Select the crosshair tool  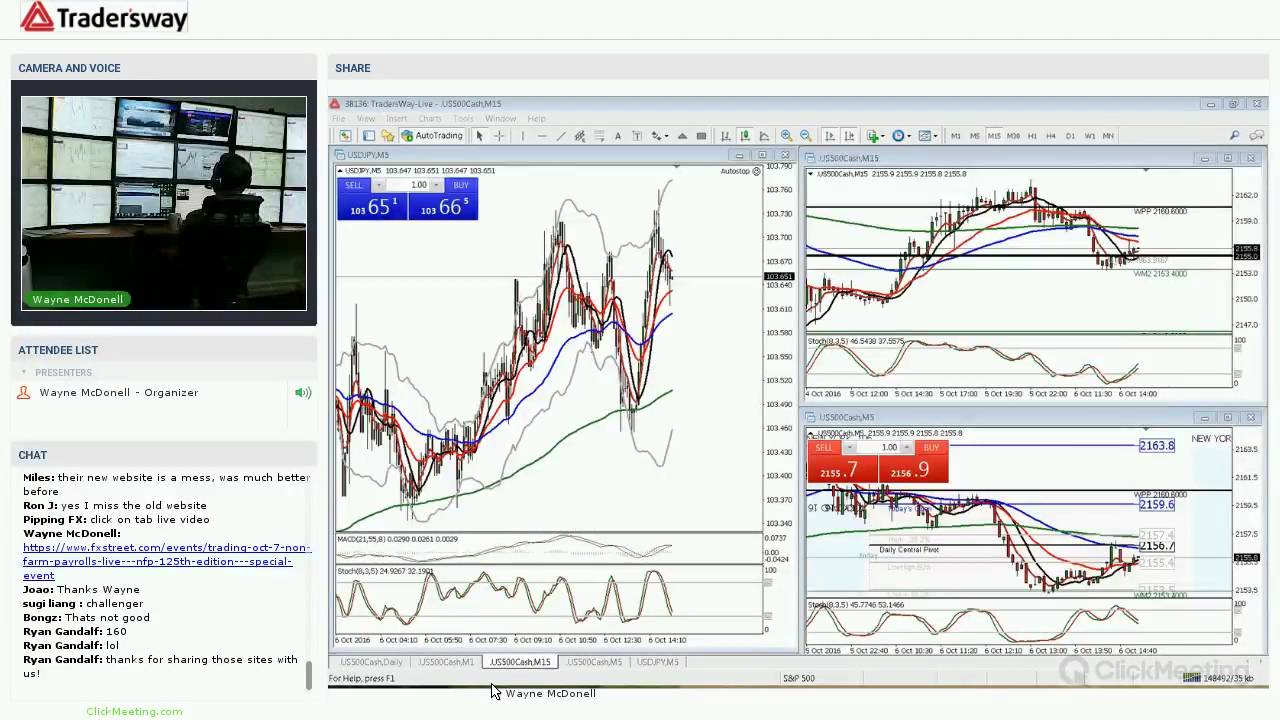pyautogui.click(x=499, y=135)
